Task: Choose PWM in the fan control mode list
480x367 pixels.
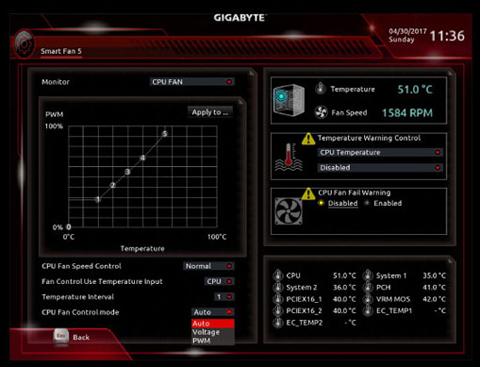Action: coord(213,341)
